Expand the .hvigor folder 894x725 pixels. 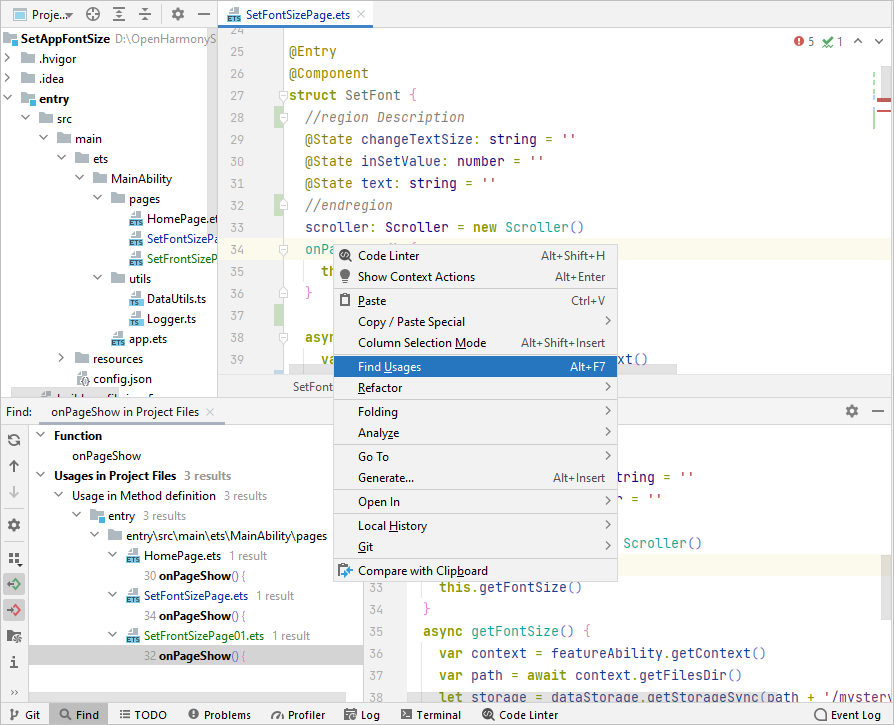click(8, 59)
